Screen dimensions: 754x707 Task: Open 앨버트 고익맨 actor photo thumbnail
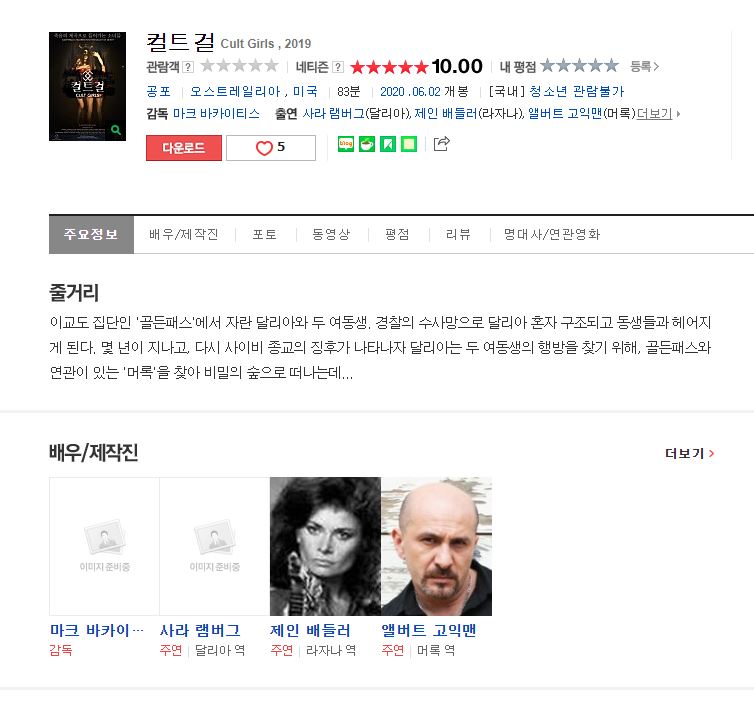[436, 546]
